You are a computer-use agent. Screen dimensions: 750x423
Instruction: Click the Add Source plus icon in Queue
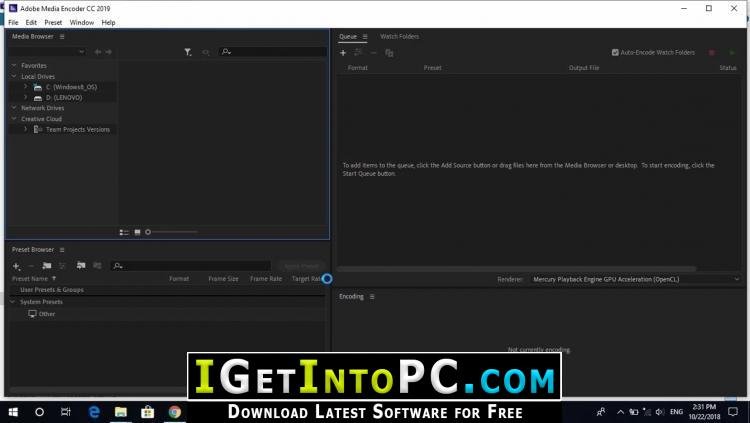343,52
